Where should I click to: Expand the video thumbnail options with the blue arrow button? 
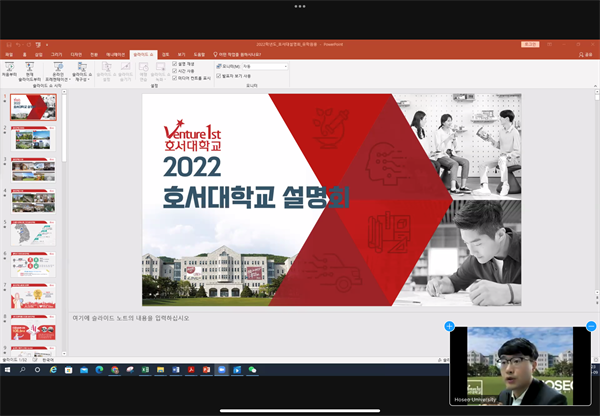coord(450,326)
